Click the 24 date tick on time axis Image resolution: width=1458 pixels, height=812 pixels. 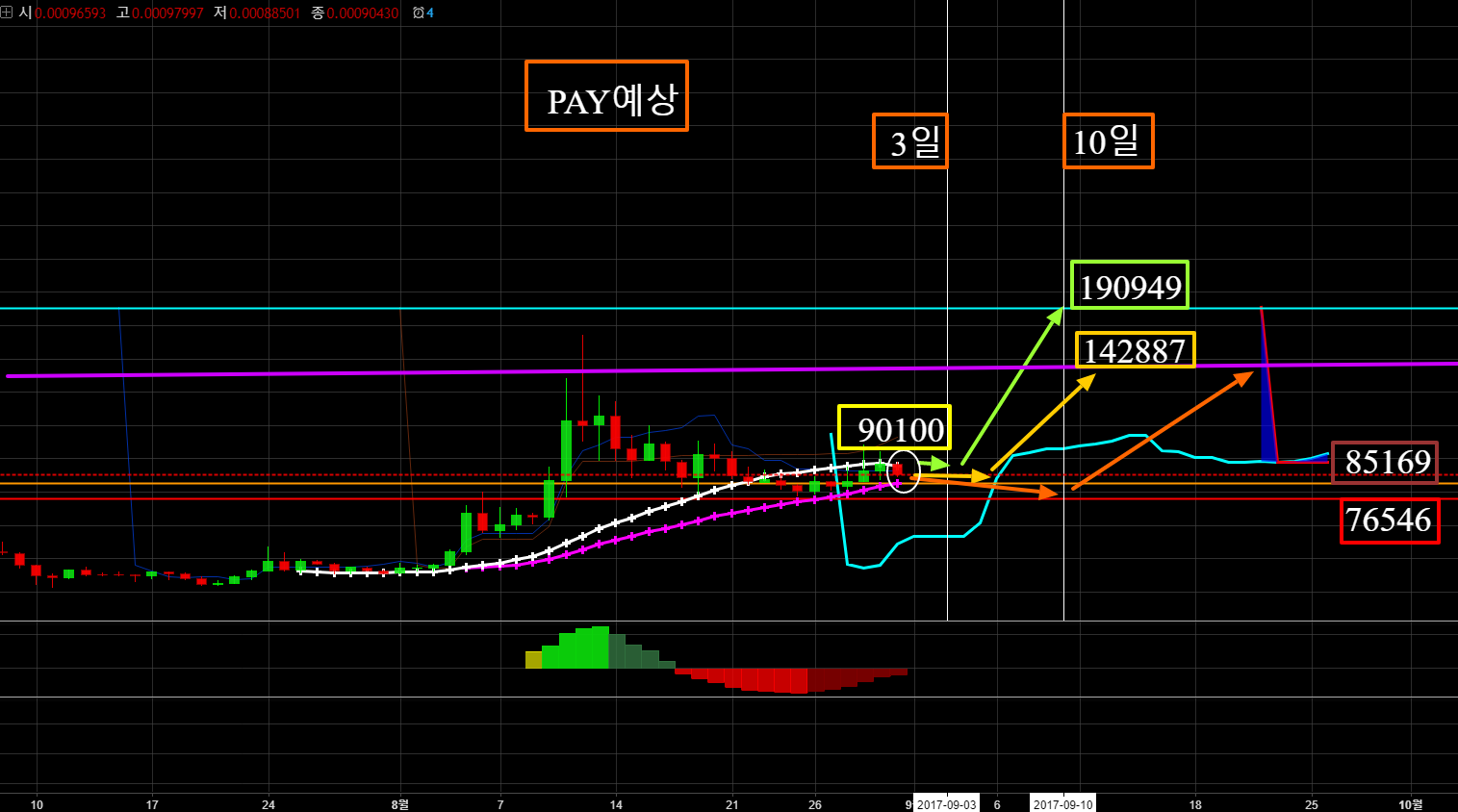click(269, 804)
